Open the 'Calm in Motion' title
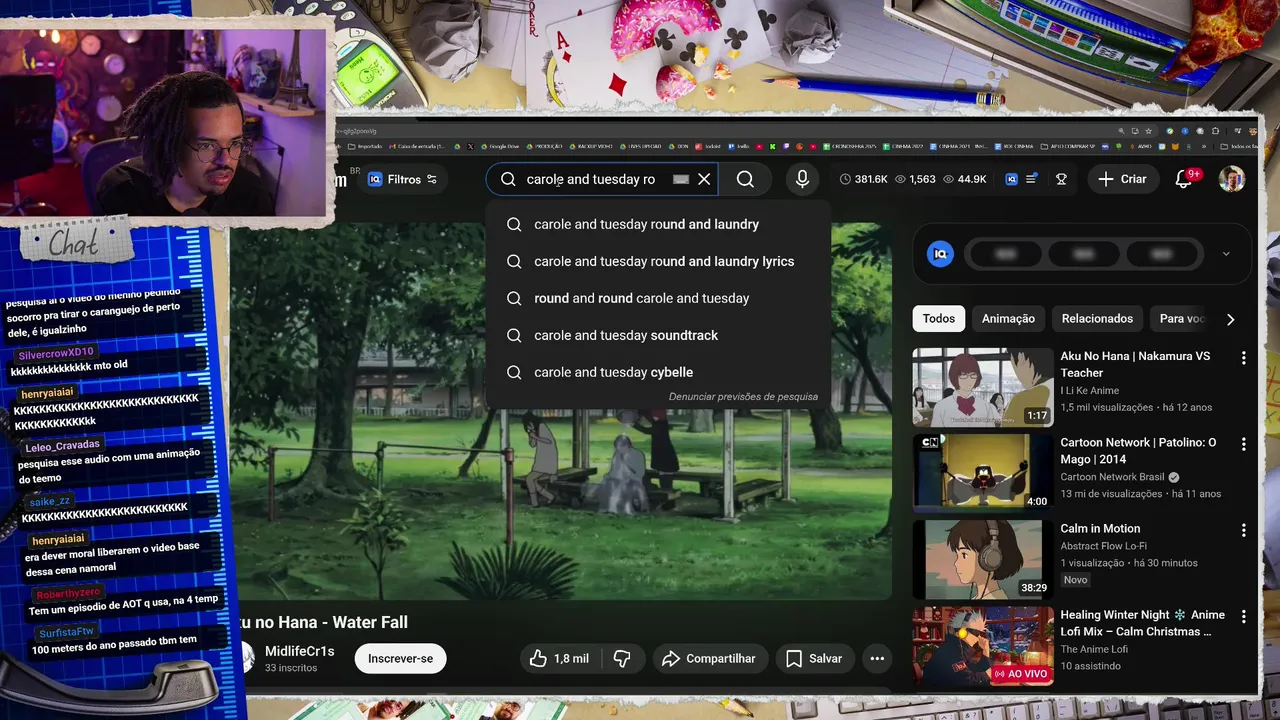Image resolution: width=1280 pixels, height=720 pixels. (1100, 528)
